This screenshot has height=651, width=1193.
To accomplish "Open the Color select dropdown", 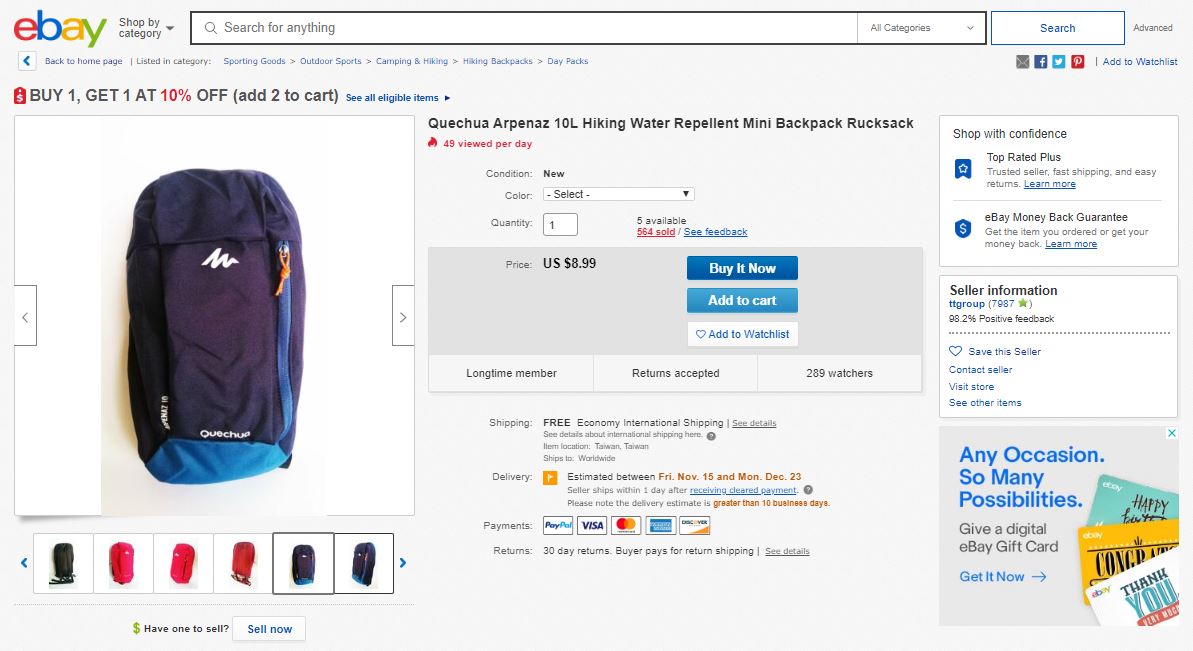I will click(x=618, y=194).
